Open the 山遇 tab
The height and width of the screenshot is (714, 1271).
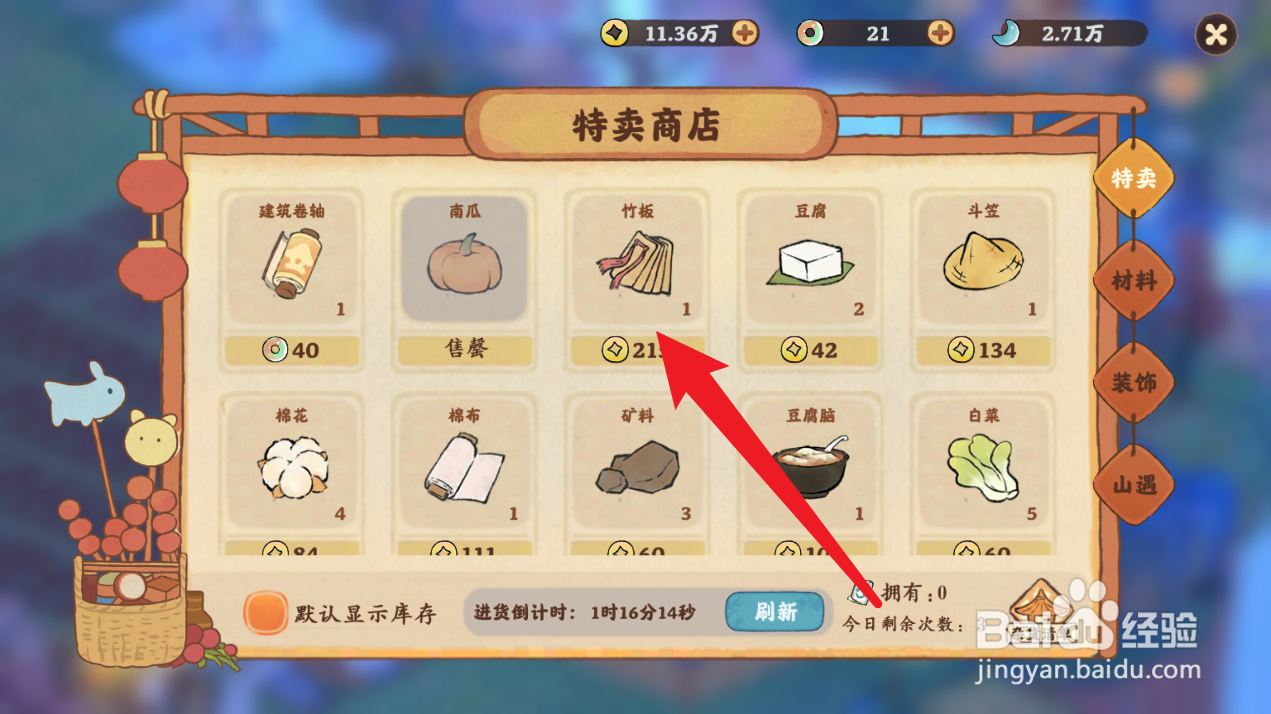1134,485
